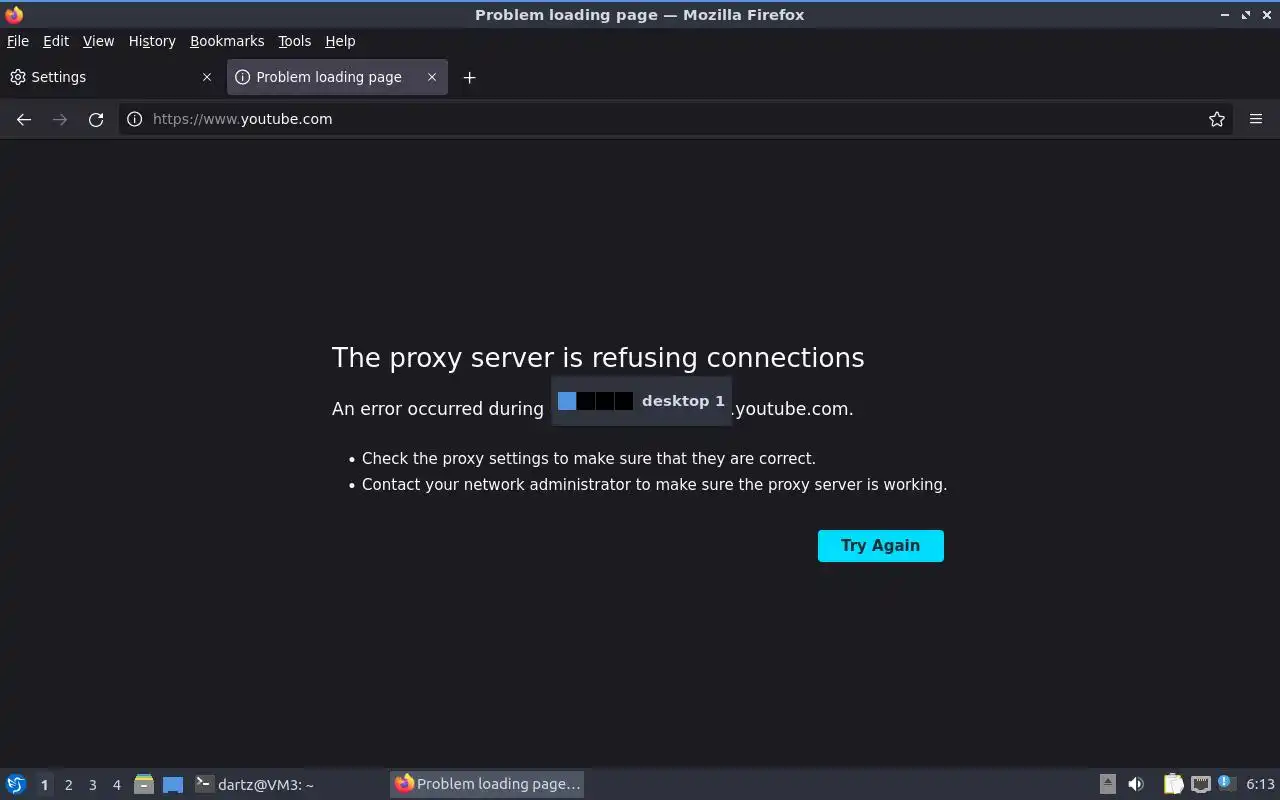Select the Firefox task in the taskbar
Screen dimensions: 1280x800
487,785
